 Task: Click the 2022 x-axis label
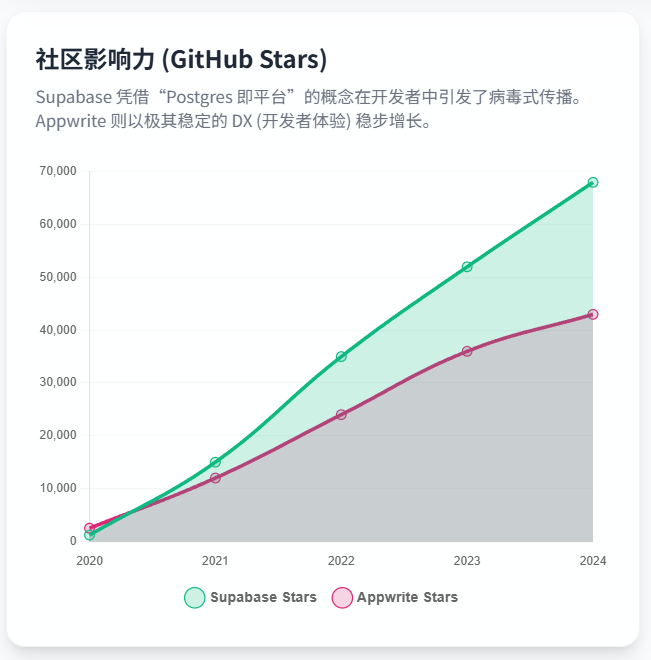[x=341, y=560]
